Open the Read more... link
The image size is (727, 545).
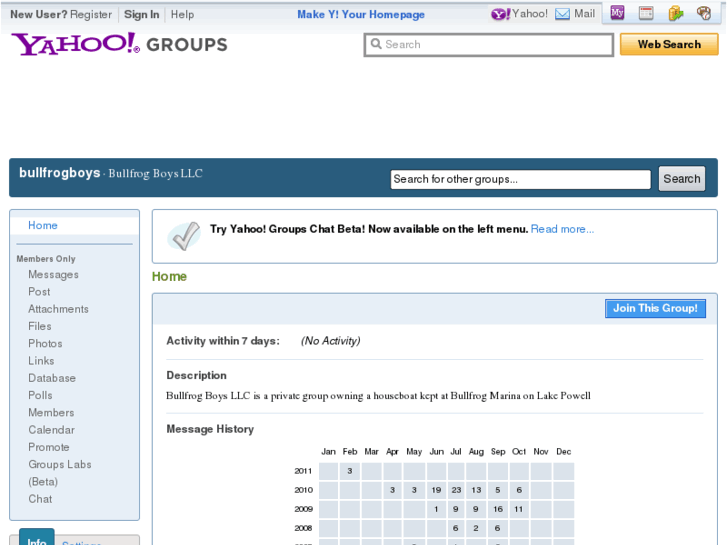click(562, 229)
